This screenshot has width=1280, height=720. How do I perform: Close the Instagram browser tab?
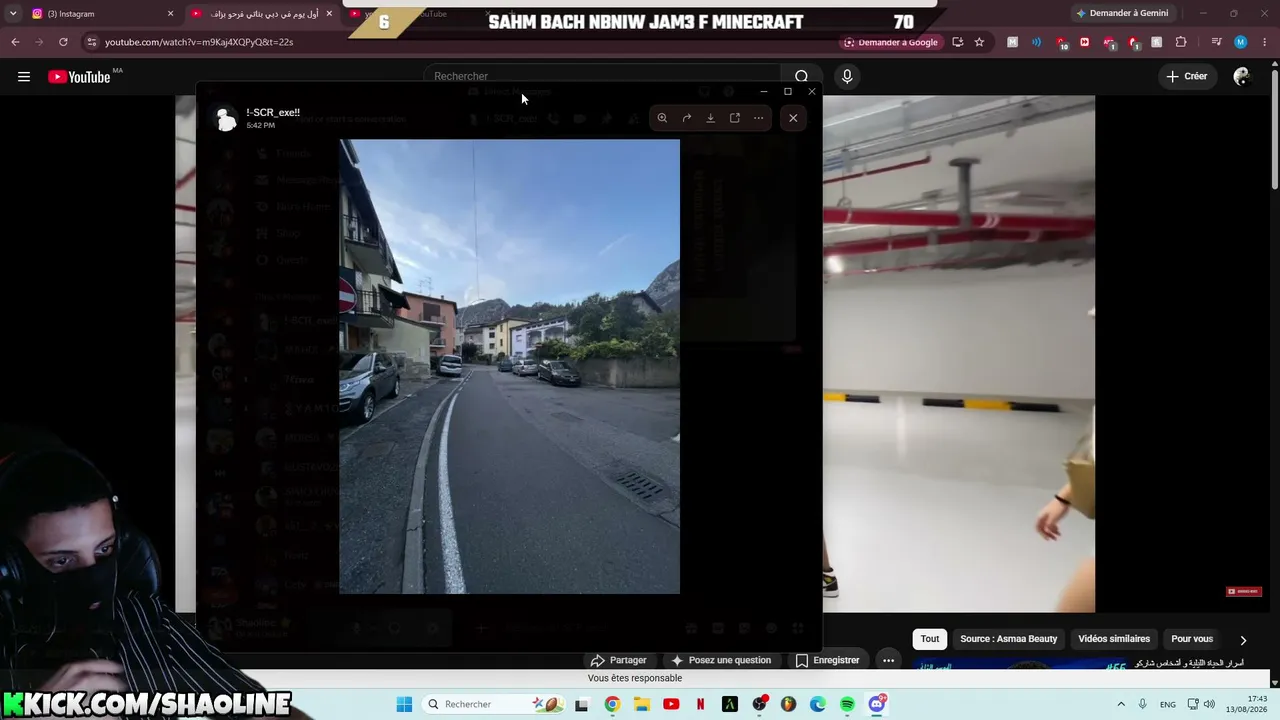(170, 14)
